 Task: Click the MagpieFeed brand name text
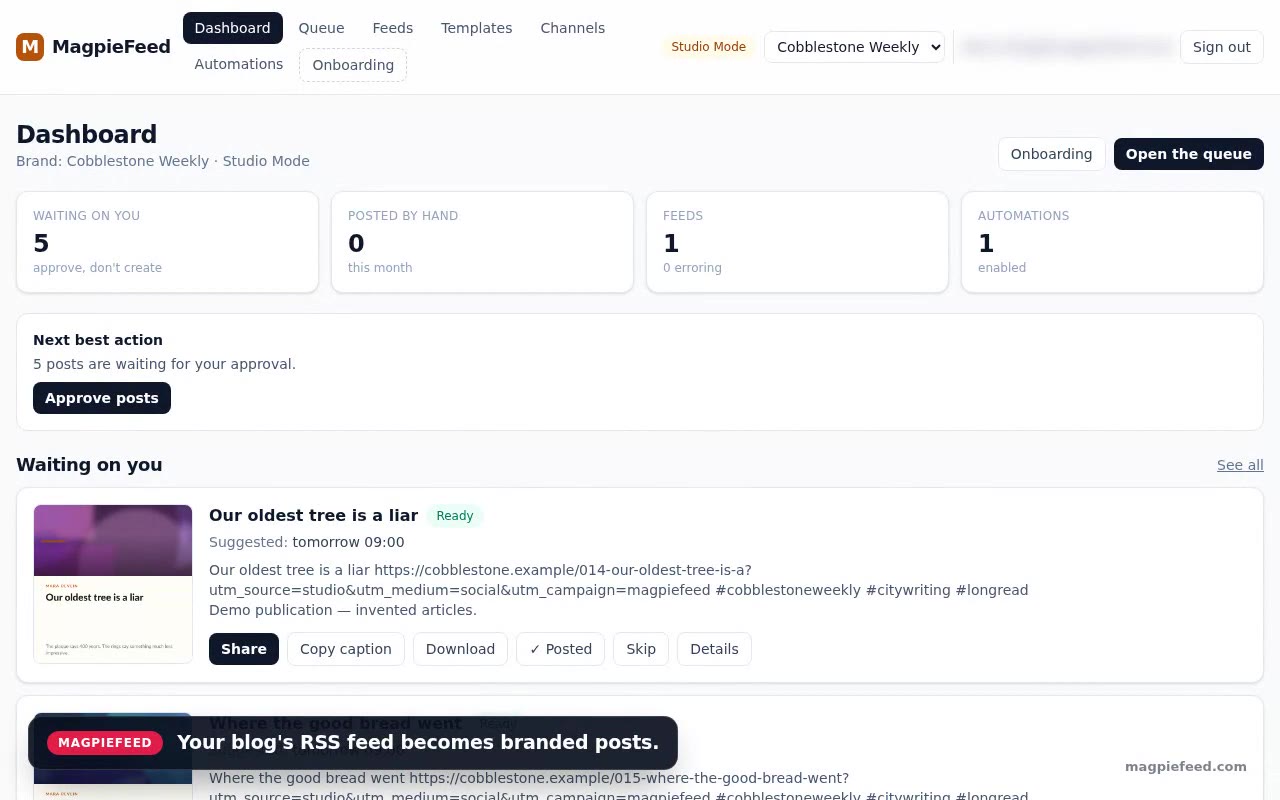pos(111,47)
